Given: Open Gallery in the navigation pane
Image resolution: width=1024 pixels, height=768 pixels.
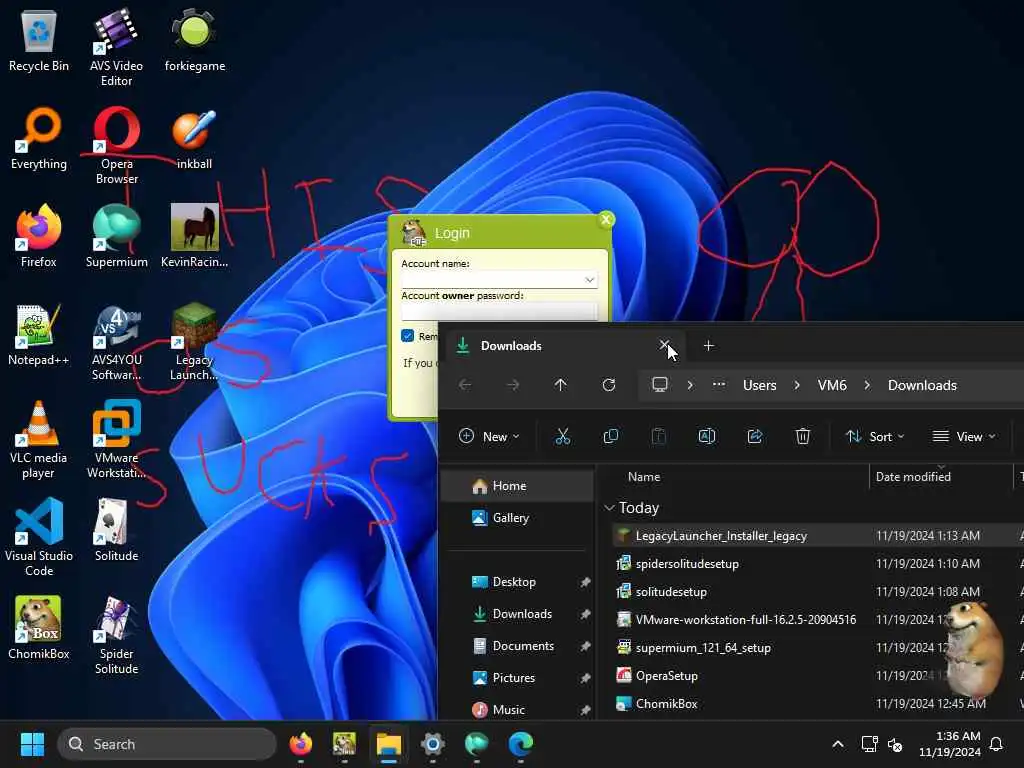Looking at the screenshot, I should click(518, 518).
